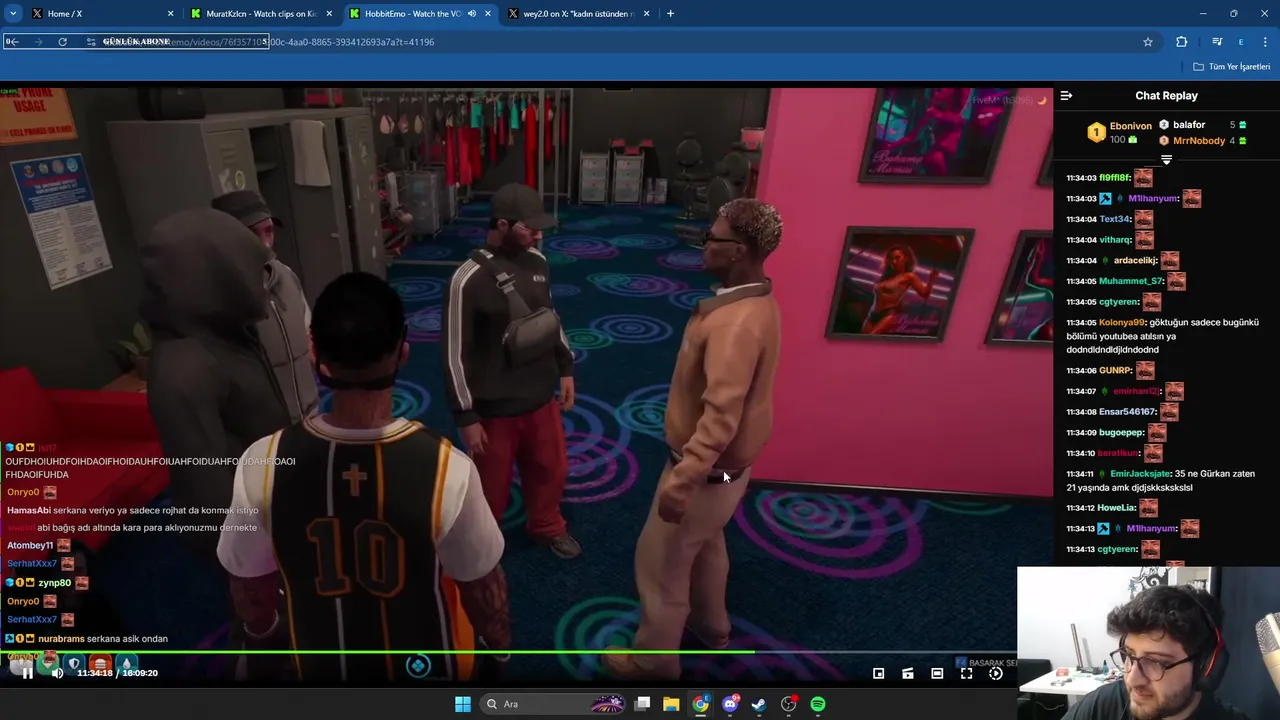Open the Tüm Yer İşaretleri bookmarks folder
This screenshot has height=720, width=1280.
pyautogui.click(x=1232, y=67)
